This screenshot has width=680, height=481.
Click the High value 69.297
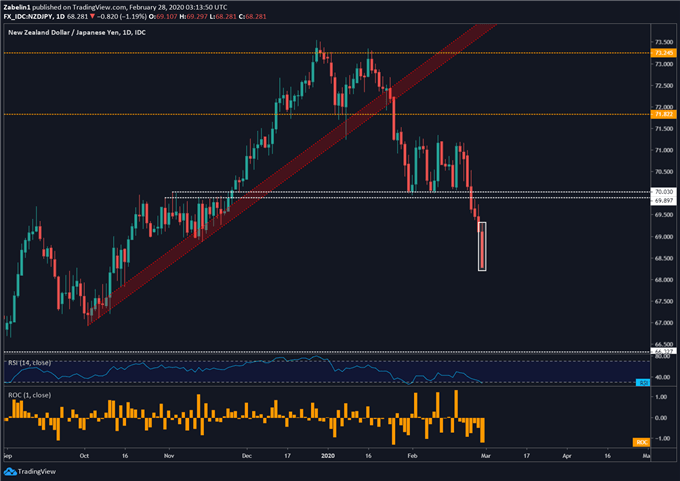197,16
